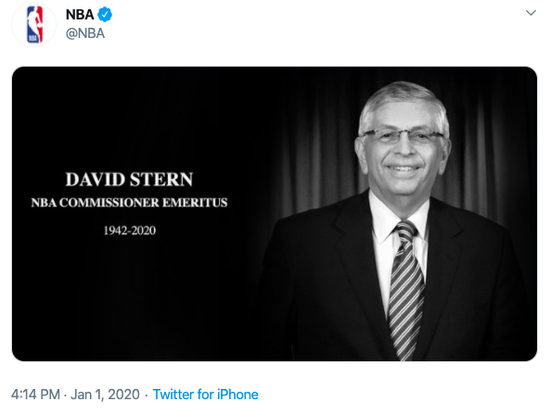The width and height of the screenshot is (550, 414).
Task: Click the Jan 1, 2020 date
Action: pyautogui.click(x=105, y=394)
